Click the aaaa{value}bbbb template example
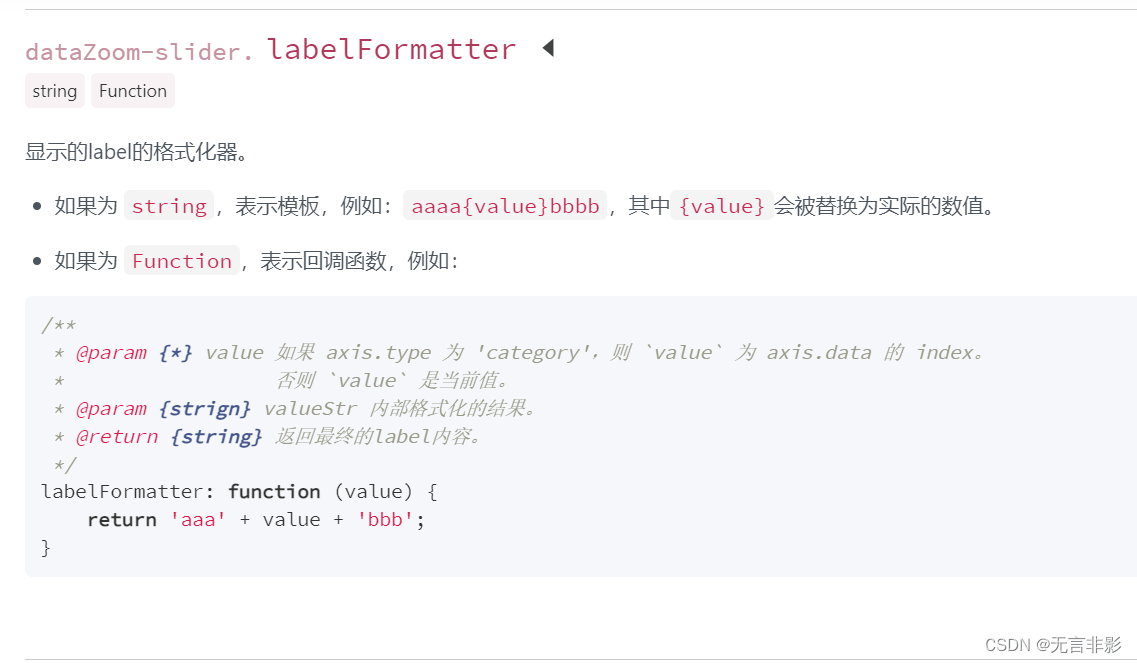This screenshot has width=1137, height=663. pyautogui.click(x=505, y=206)
